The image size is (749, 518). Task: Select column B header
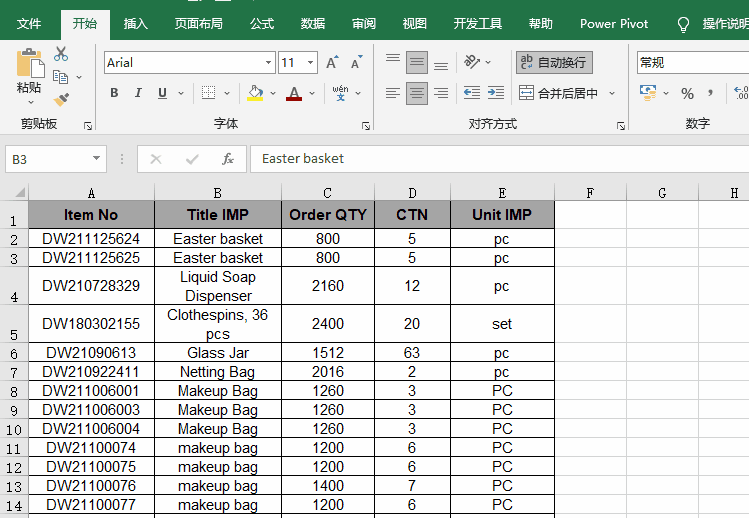tap(218, 193)
